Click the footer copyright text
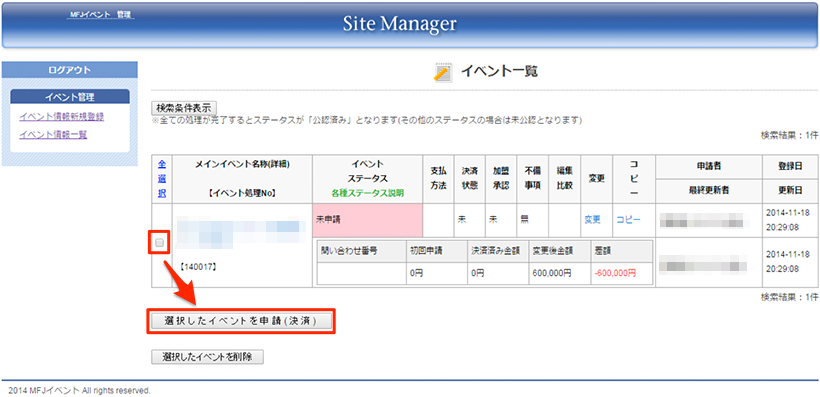 79,390
